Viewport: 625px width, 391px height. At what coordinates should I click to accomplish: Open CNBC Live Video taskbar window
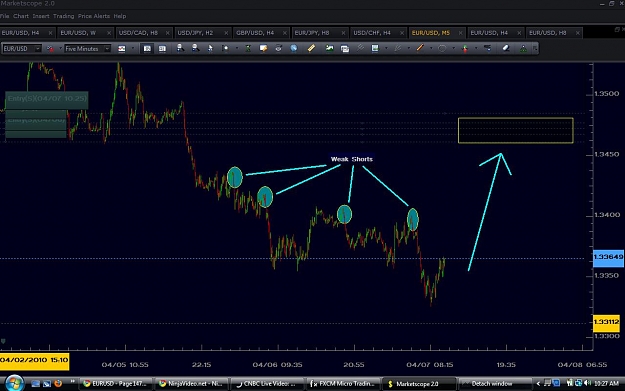(266, 384)
